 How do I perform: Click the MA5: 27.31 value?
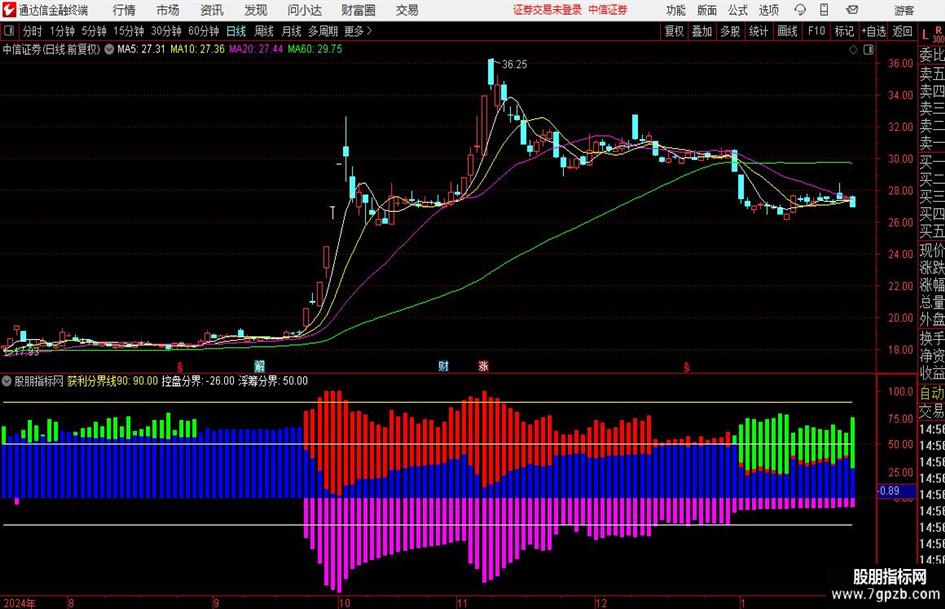141,49
